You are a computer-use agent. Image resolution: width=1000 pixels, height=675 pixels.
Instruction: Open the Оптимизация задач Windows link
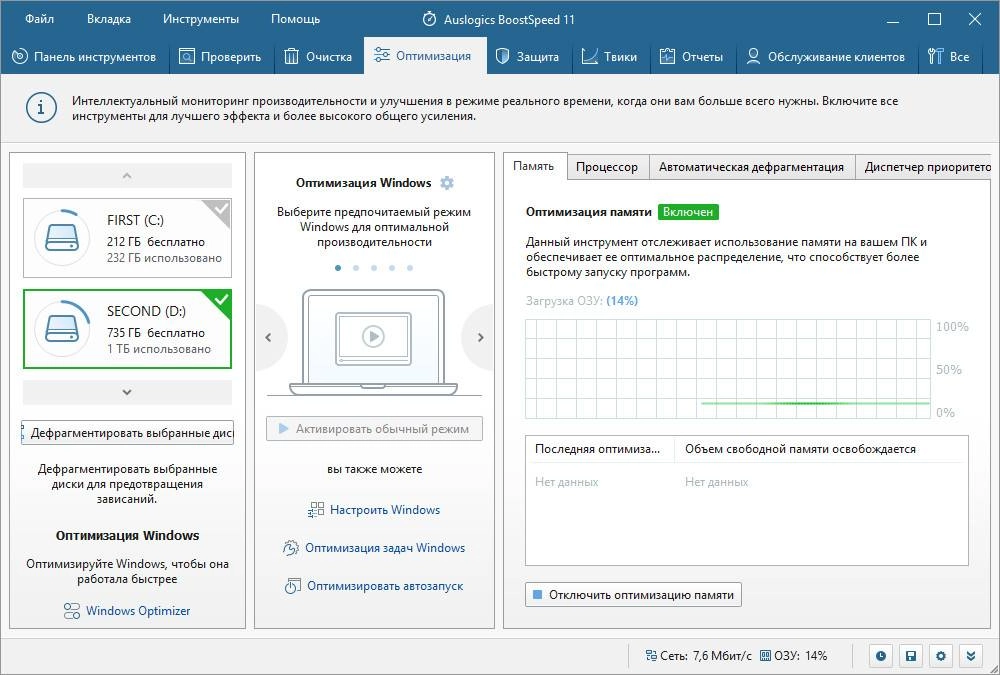[x=385, y=548]
